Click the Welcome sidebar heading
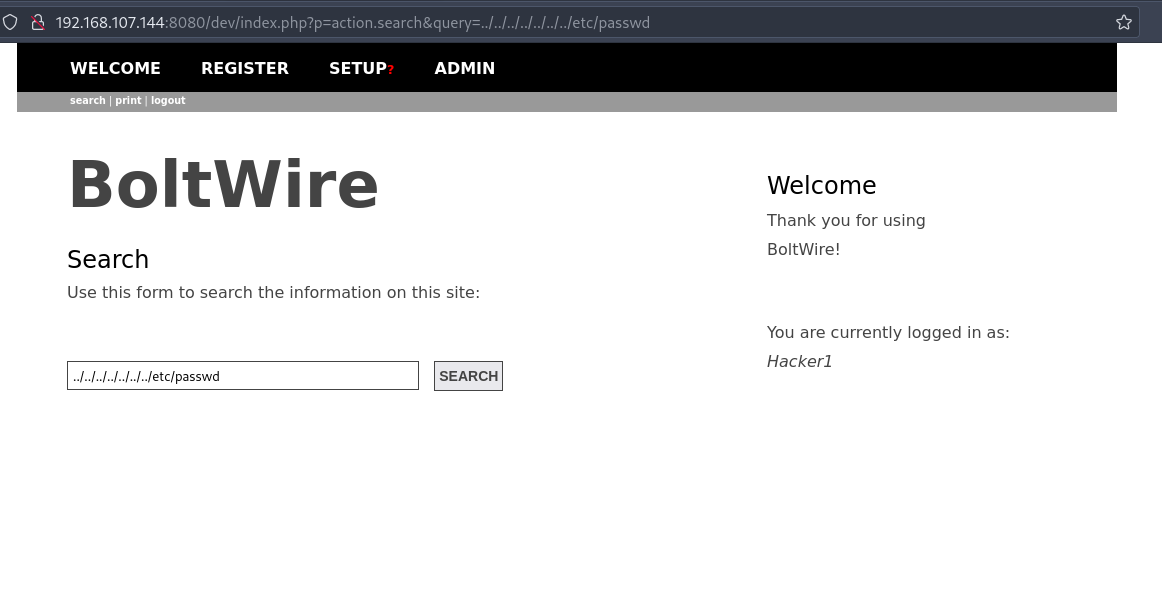1162x613 pixels. (x=821, y=185)
